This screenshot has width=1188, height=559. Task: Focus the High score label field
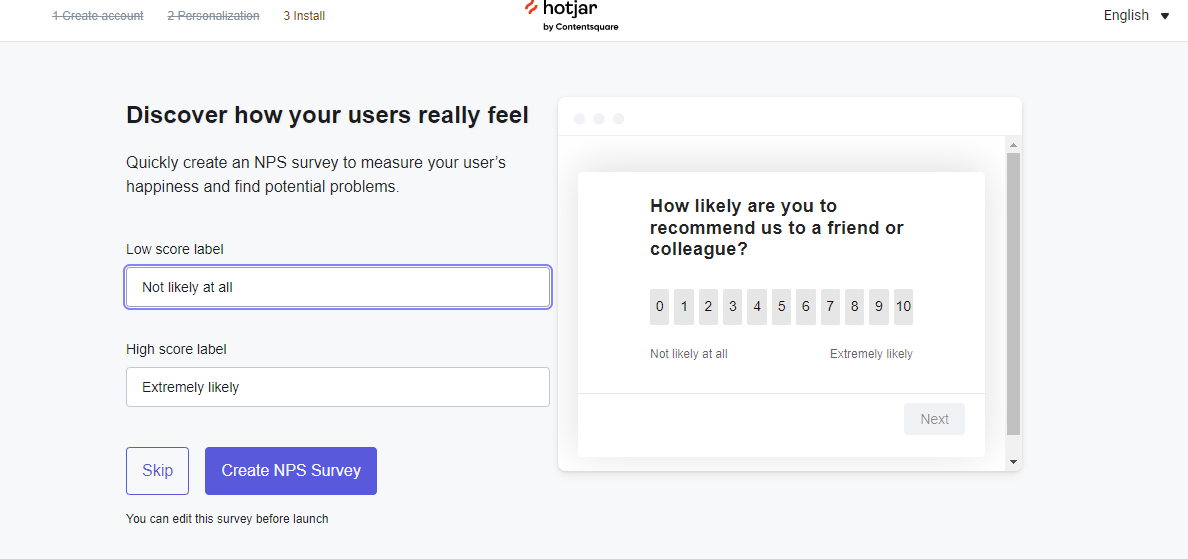[x=338, y=387]
